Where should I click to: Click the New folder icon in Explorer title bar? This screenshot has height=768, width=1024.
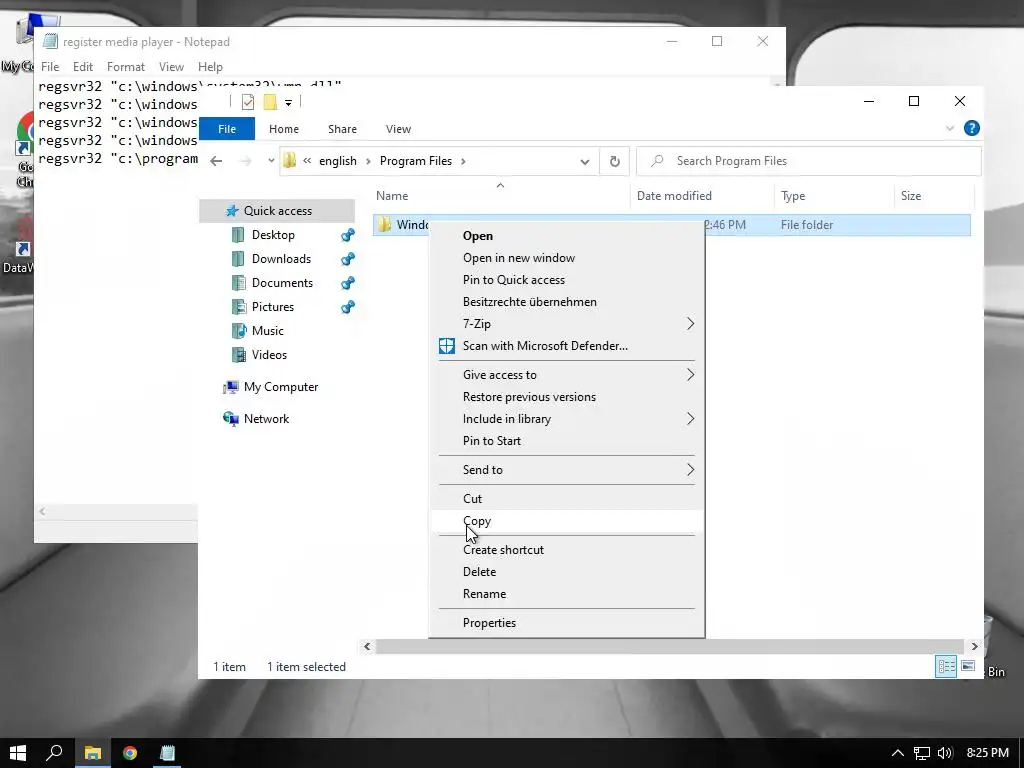(x=270, y=102)
